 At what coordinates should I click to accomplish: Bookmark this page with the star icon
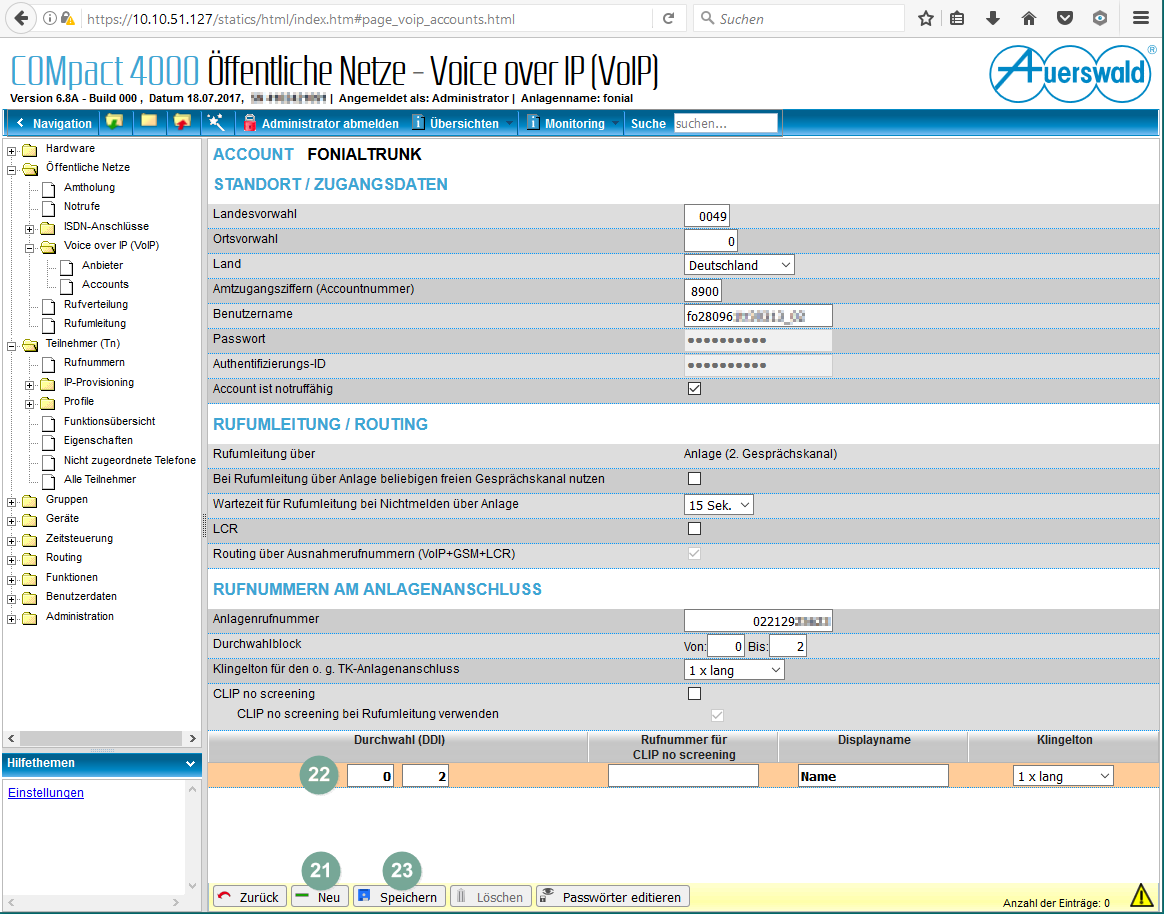pos(926,19)
